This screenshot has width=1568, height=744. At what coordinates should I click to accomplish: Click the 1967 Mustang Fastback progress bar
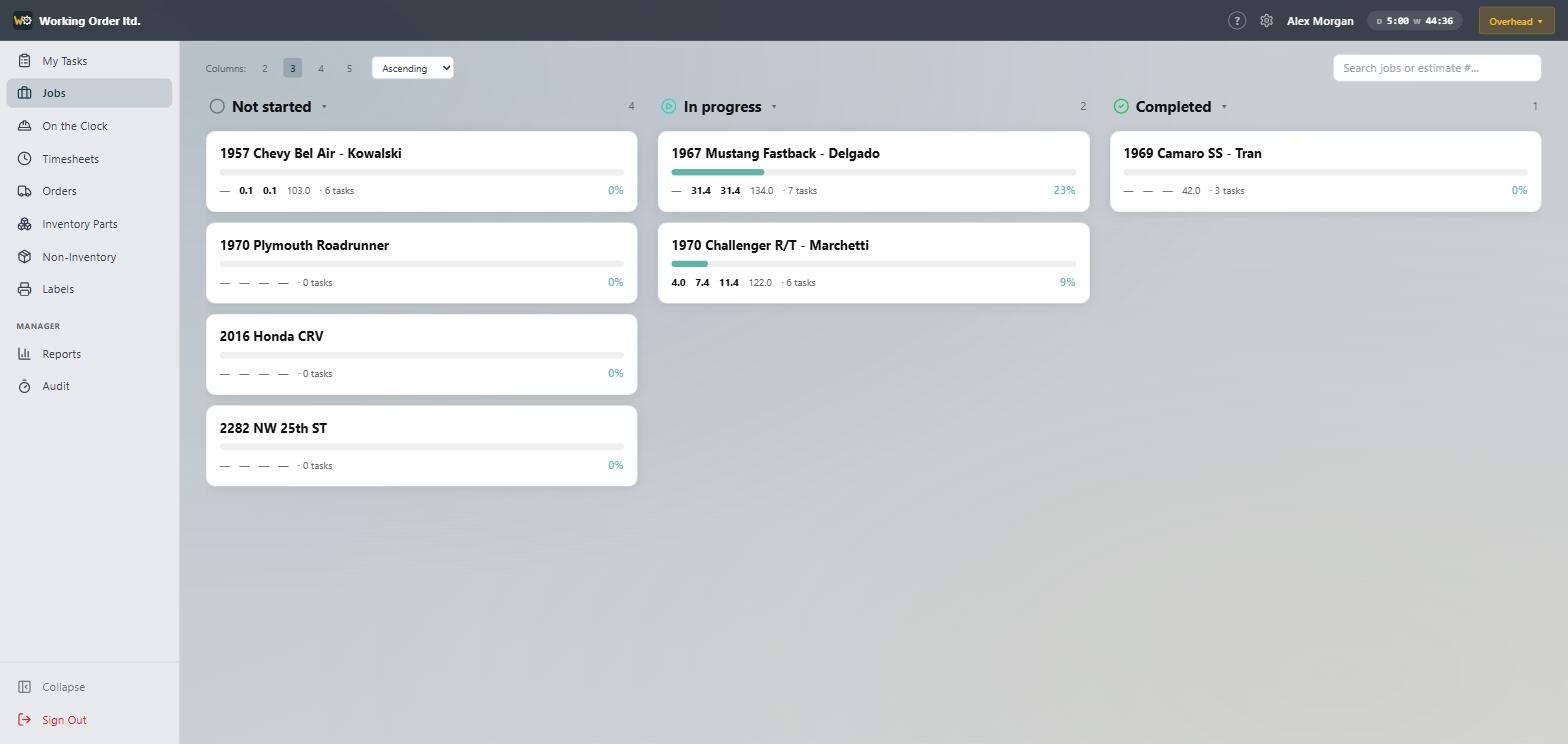tap(873, 172)
